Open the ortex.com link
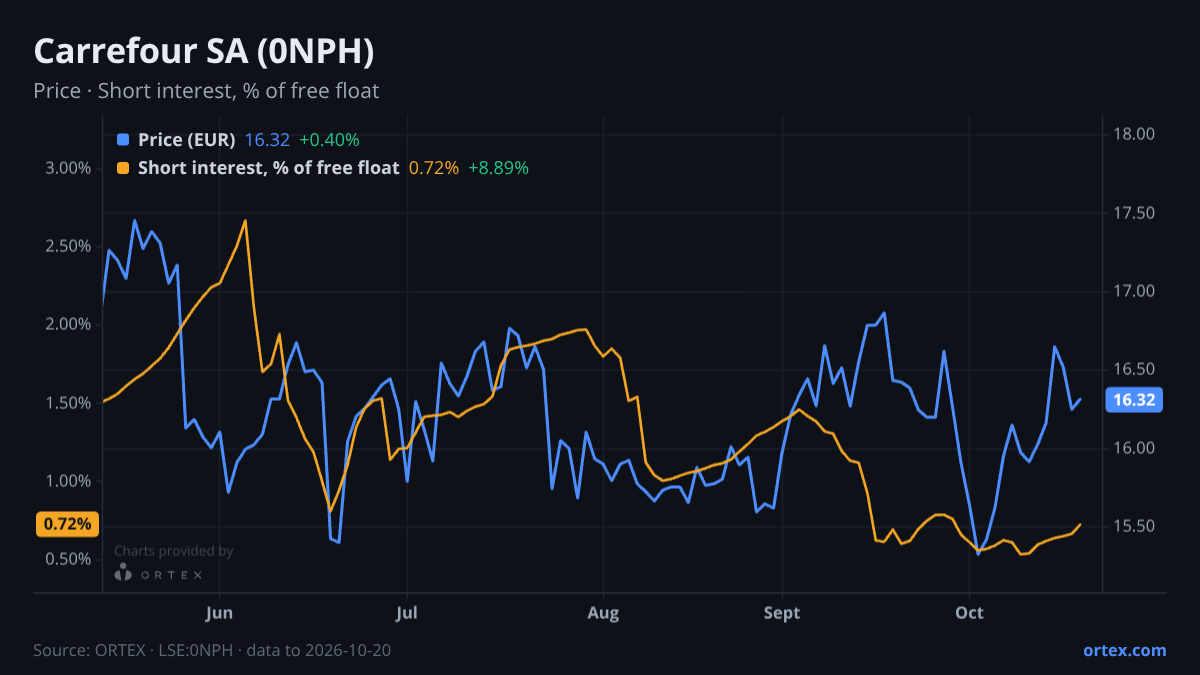The height and width of the screenshot is (675, 1200). coord(1125,650)
